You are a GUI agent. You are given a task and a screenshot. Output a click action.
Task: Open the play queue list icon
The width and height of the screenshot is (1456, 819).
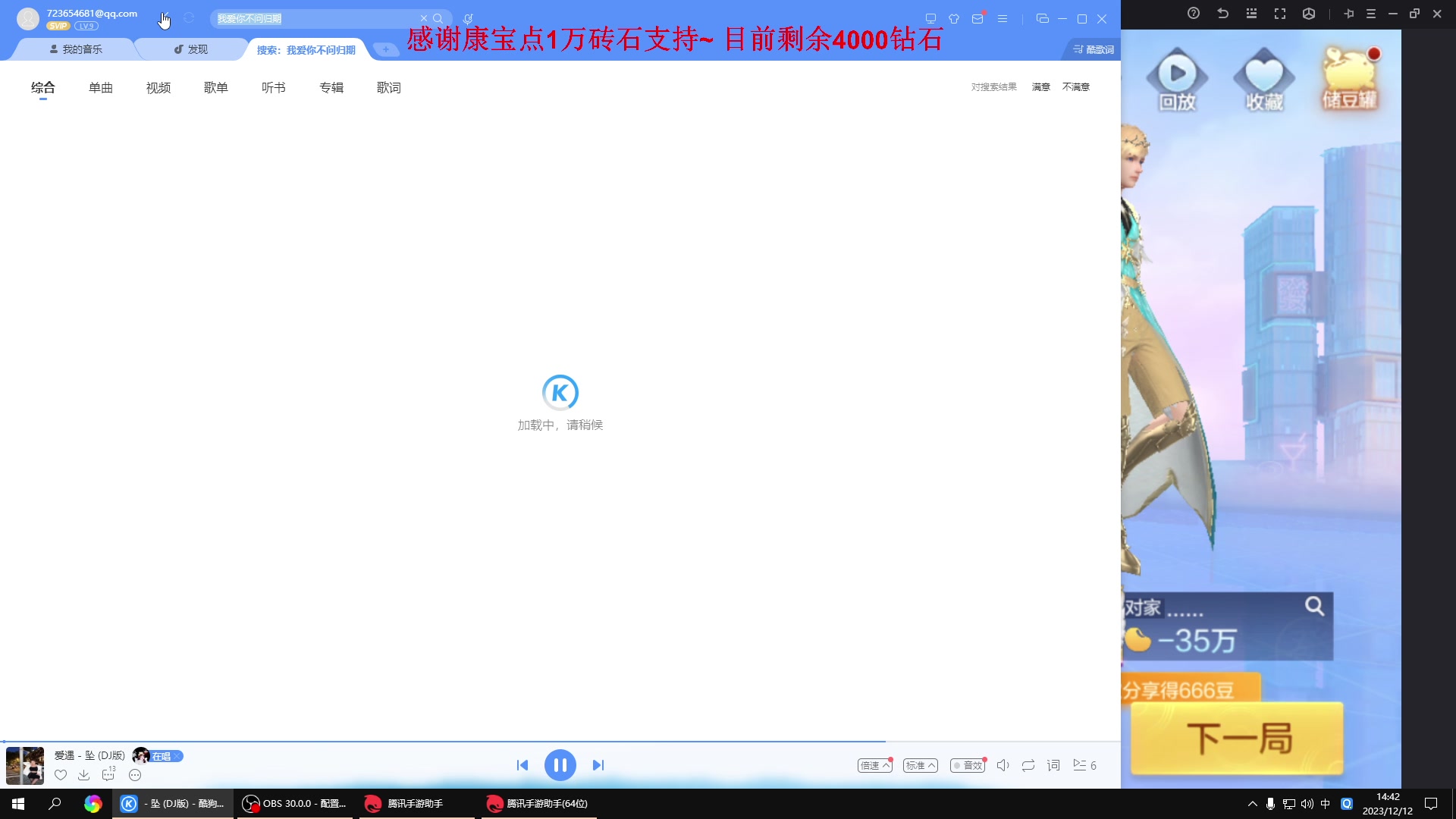pos(1084,765)
